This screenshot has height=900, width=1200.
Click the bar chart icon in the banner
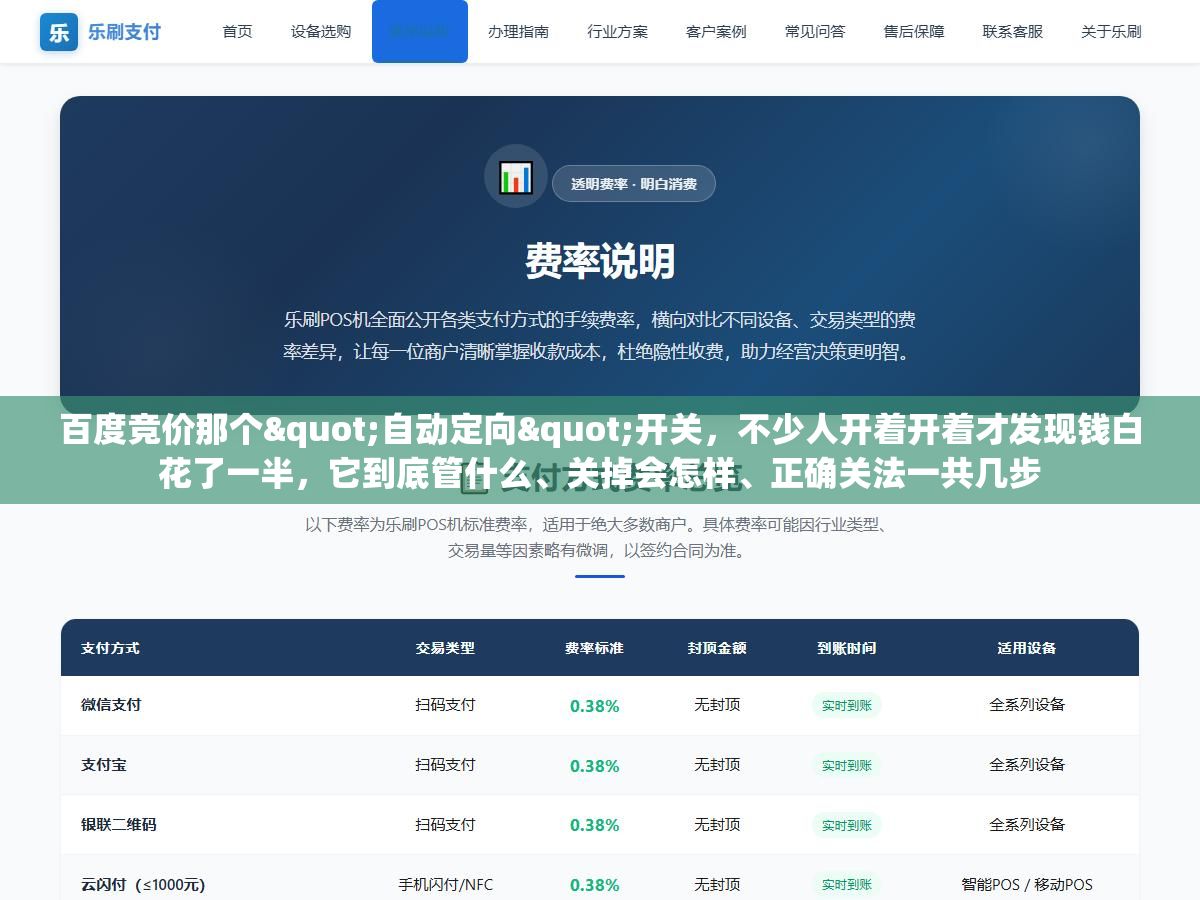[x=516, y=177]
